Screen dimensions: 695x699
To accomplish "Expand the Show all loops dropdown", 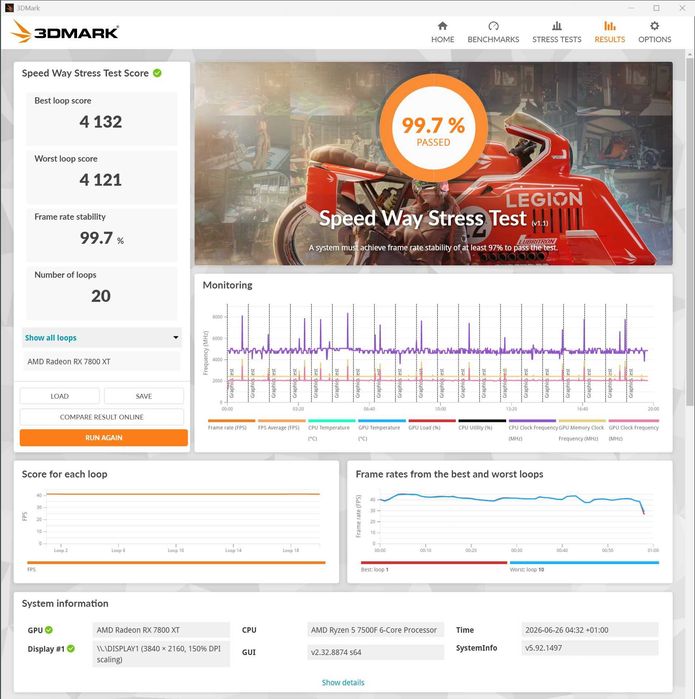I will click(x=102, y=338).
